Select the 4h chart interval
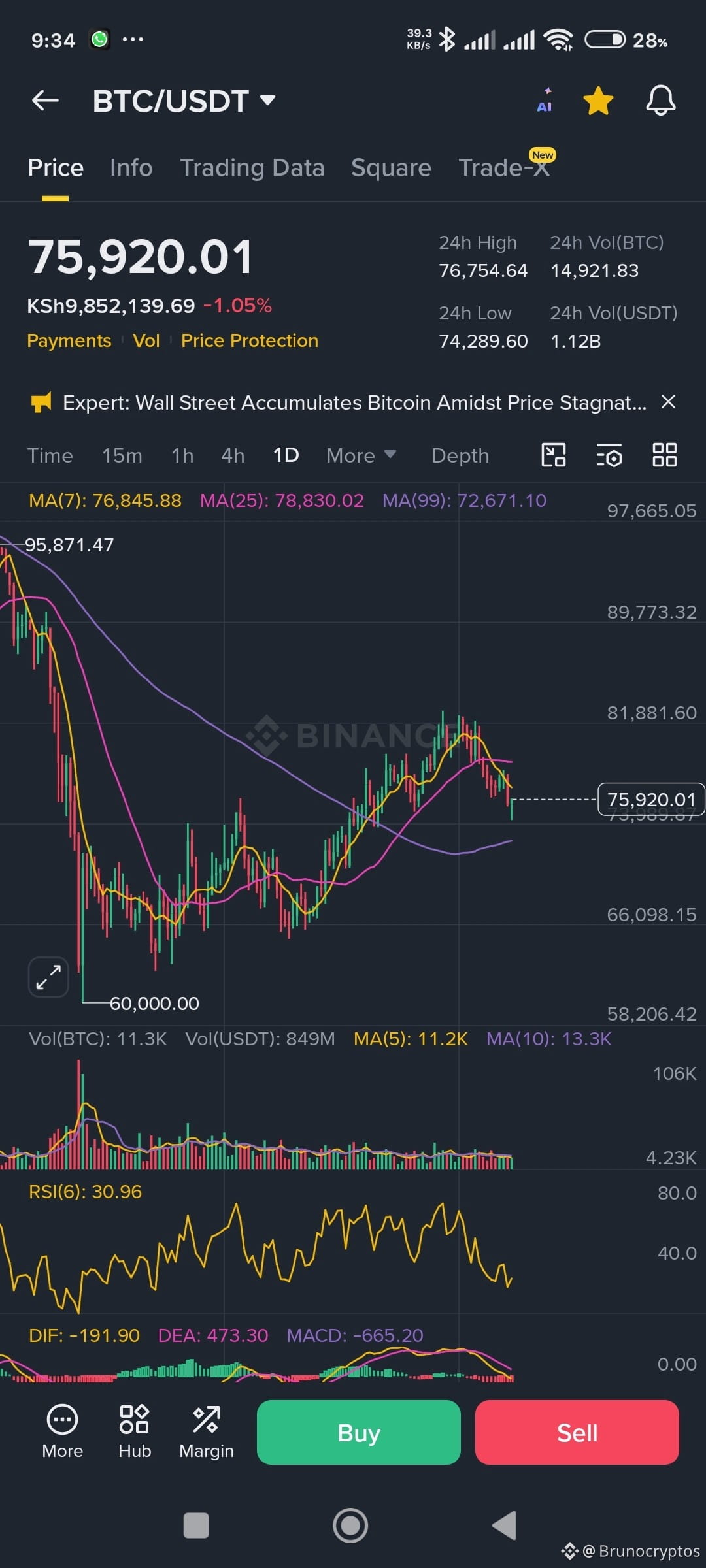 (x=233, y=455)
